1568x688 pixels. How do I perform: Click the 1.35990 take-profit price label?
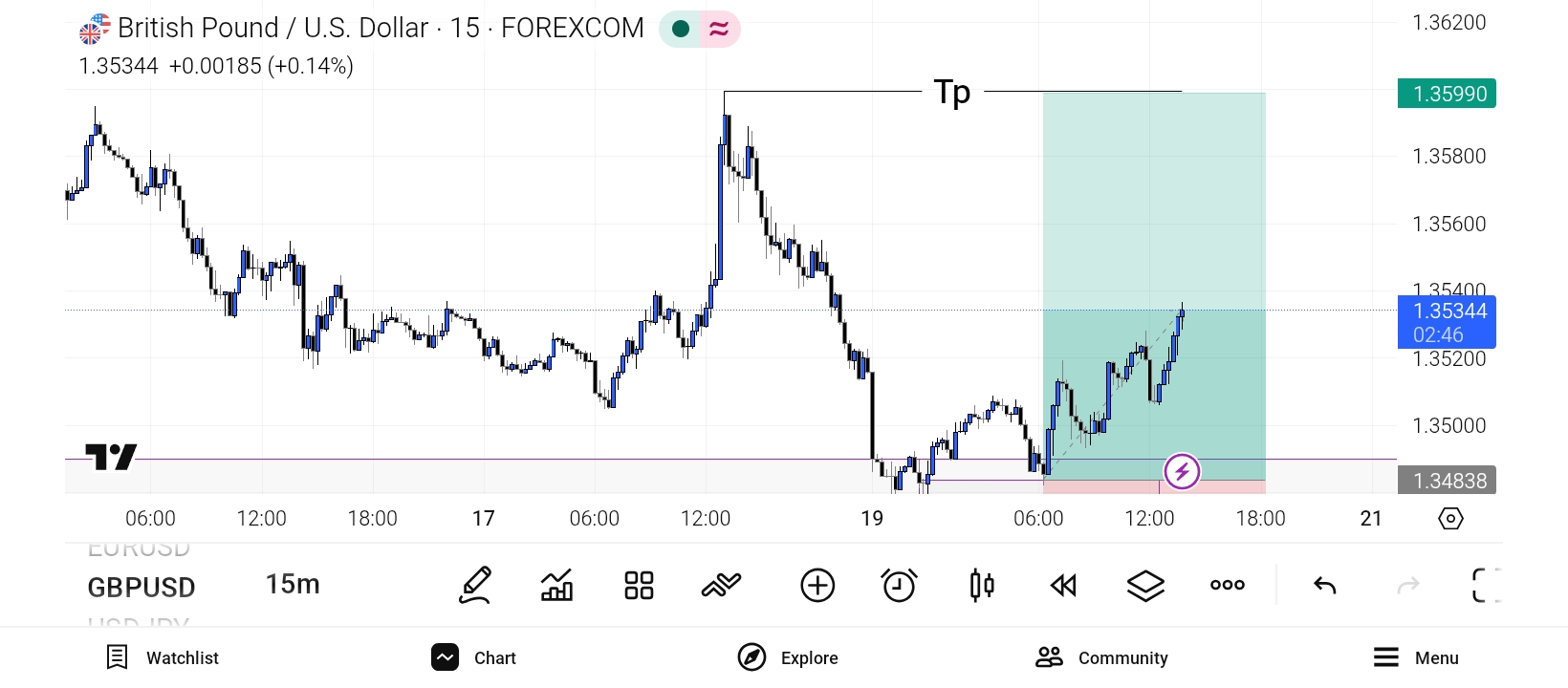click(1447, 94)
